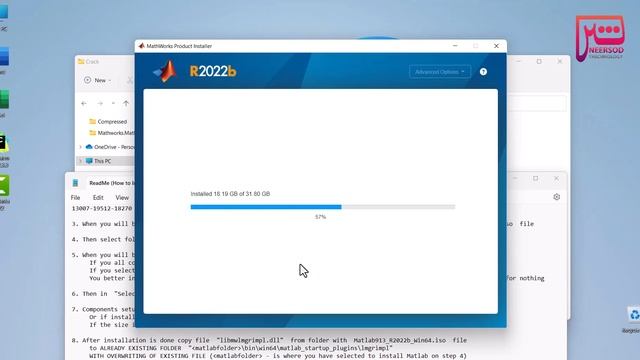Click step 8 instruction text in Notepad
The height and width of the screenshot is (360, 640).
(x=269, y=348)
